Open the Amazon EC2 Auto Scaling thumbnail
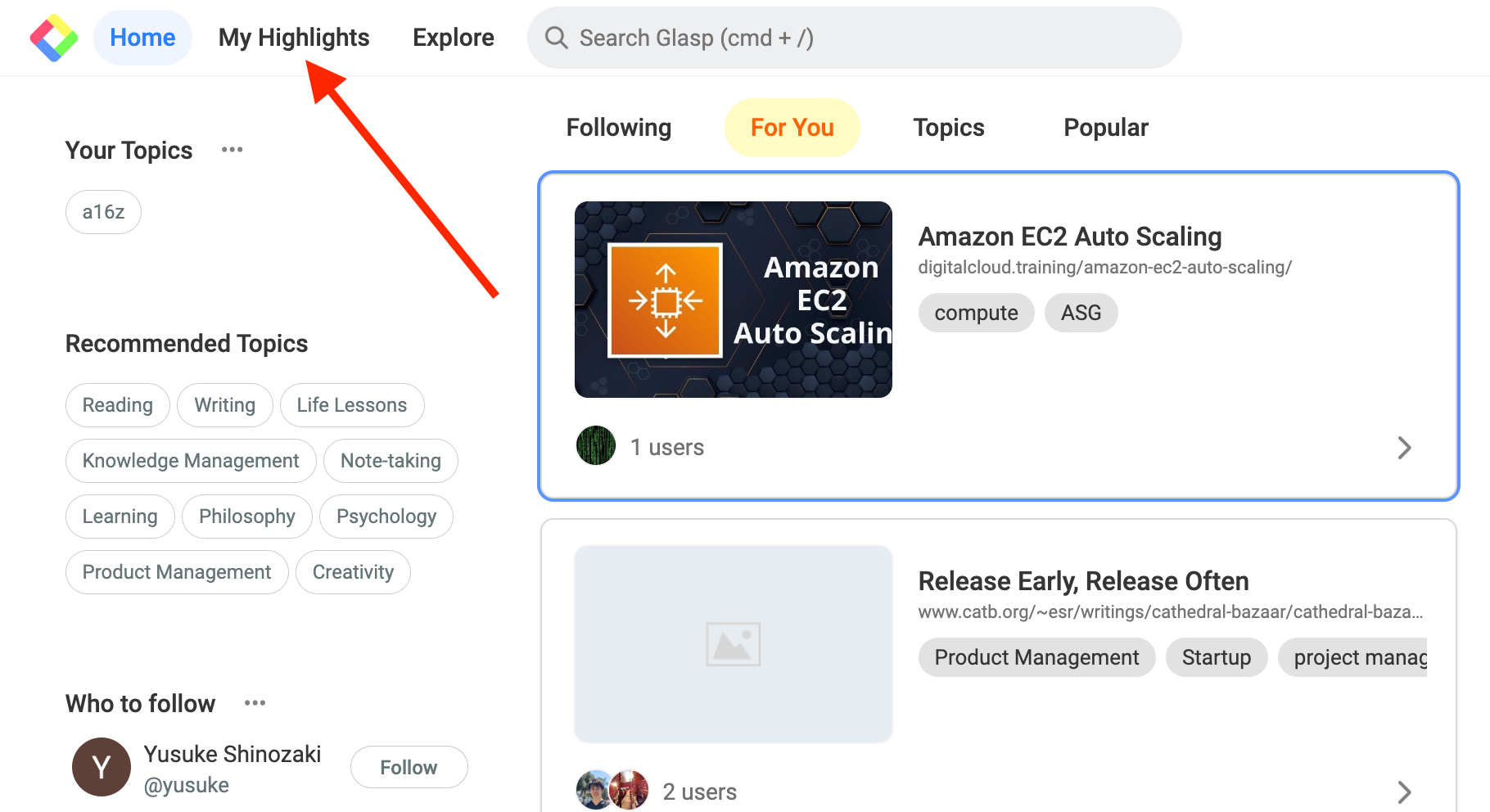The image size is (1490, 812). [734, 300]
